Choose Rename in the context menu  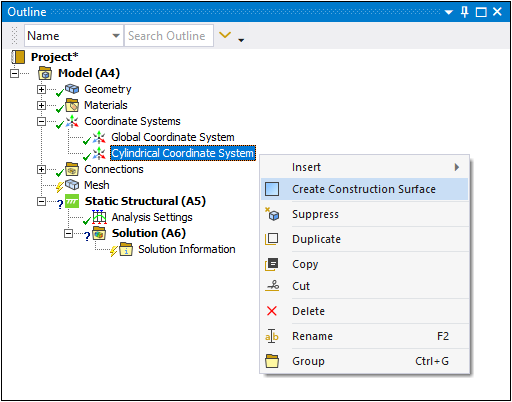tap(365, 336)
